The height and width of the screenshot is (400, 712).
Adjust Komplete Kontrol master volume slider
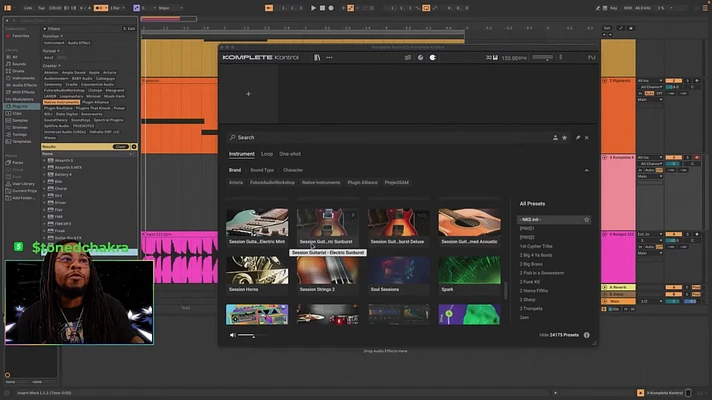pyautogui.click(x=543, y=58)
